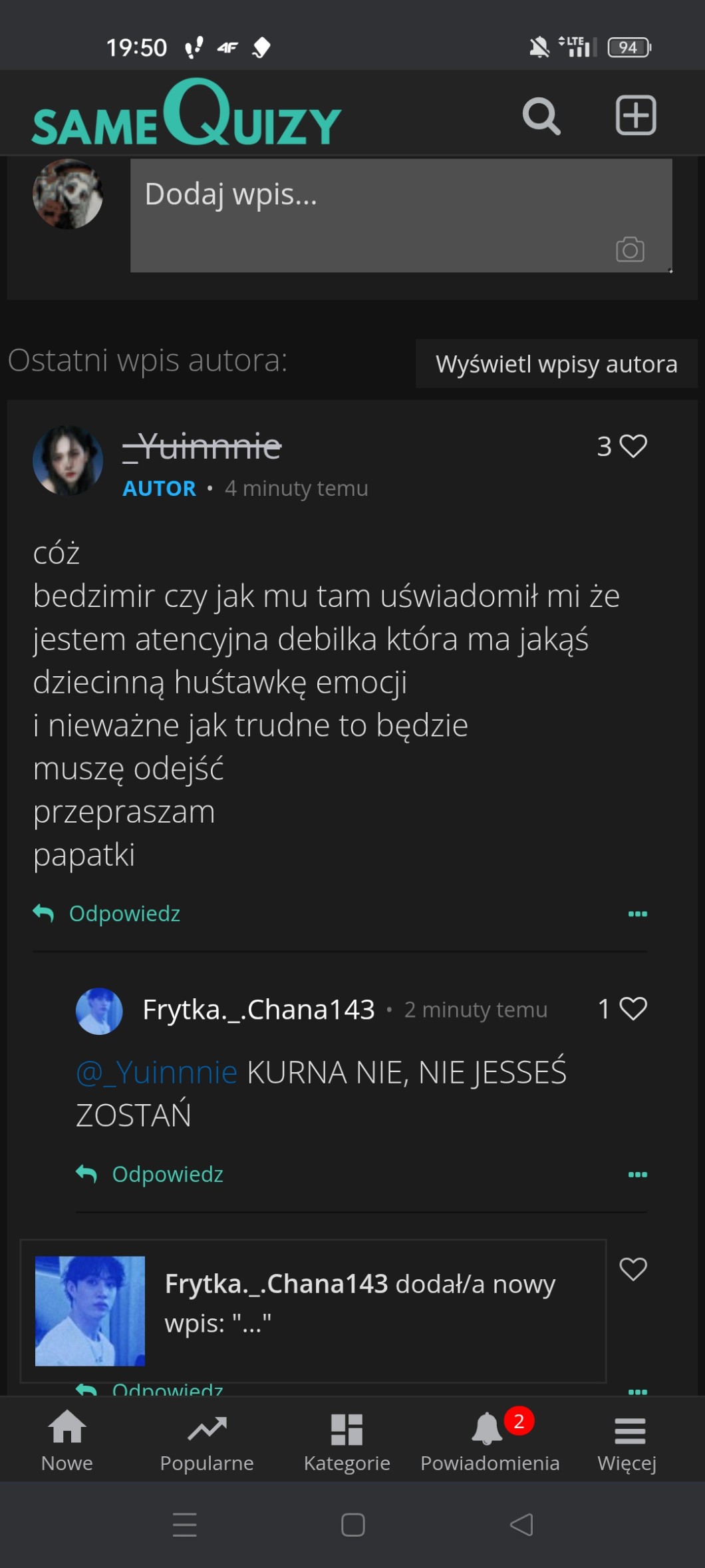Open Frytka's new post thumbnail image

90,1310
